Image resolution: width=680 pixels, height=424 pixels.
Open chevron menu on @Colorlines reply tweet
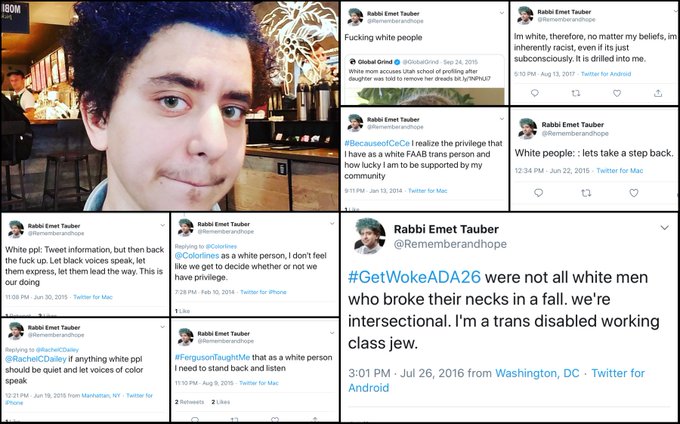pos(332,224)
